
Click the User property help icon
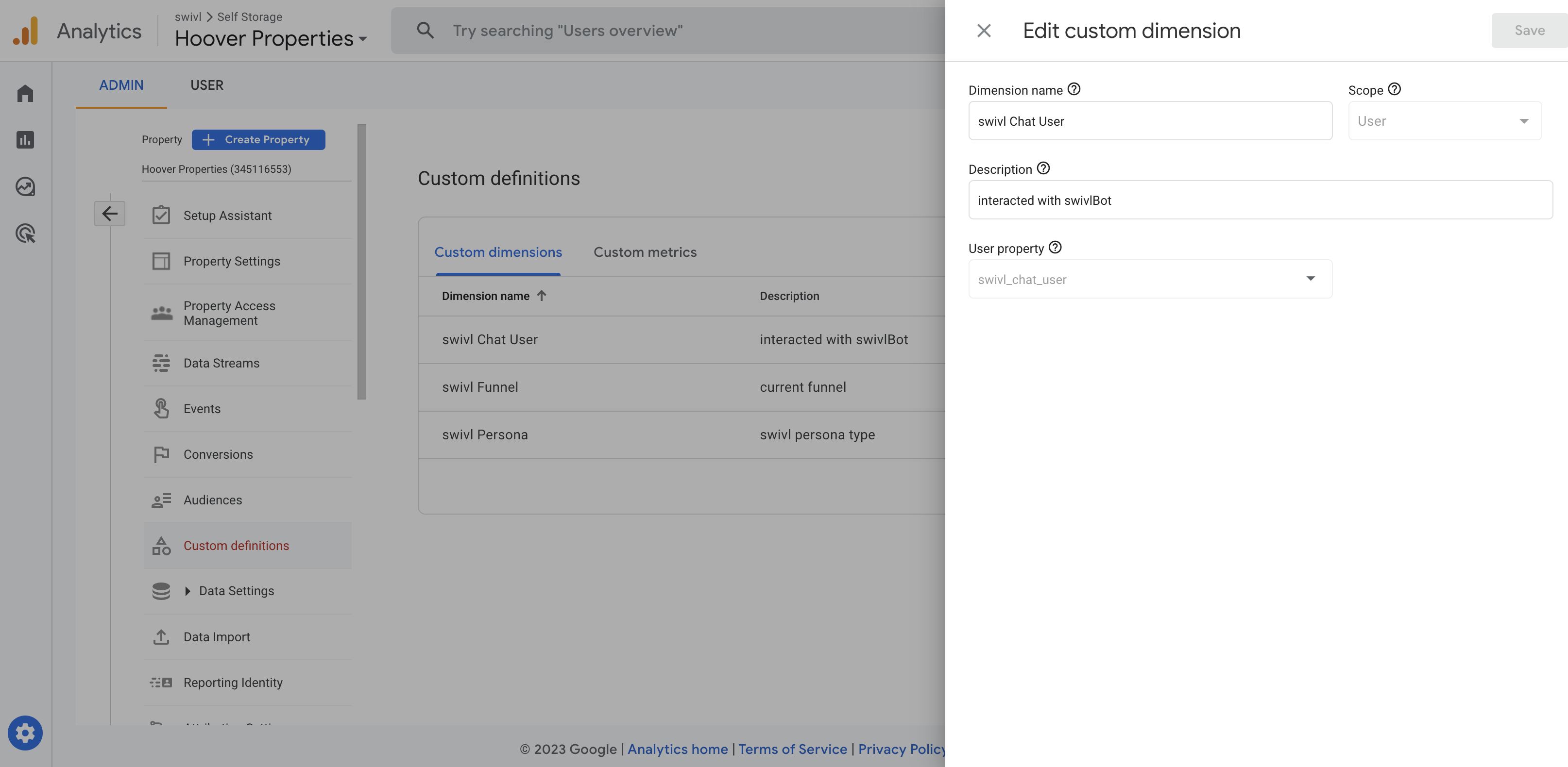point(1055,248)
